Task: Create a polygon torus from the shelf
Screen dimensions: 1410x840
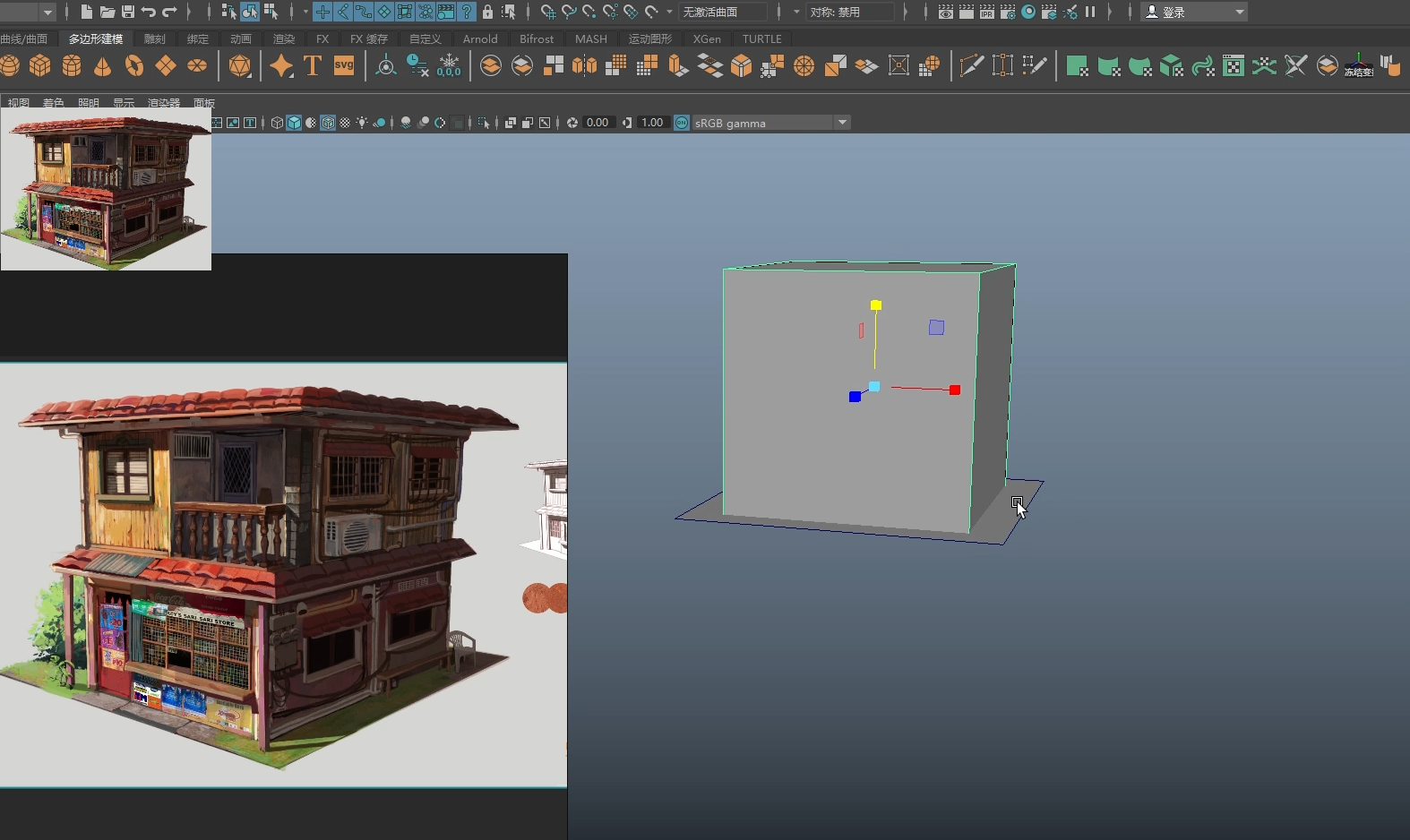Action: click(x=134, y=65)
